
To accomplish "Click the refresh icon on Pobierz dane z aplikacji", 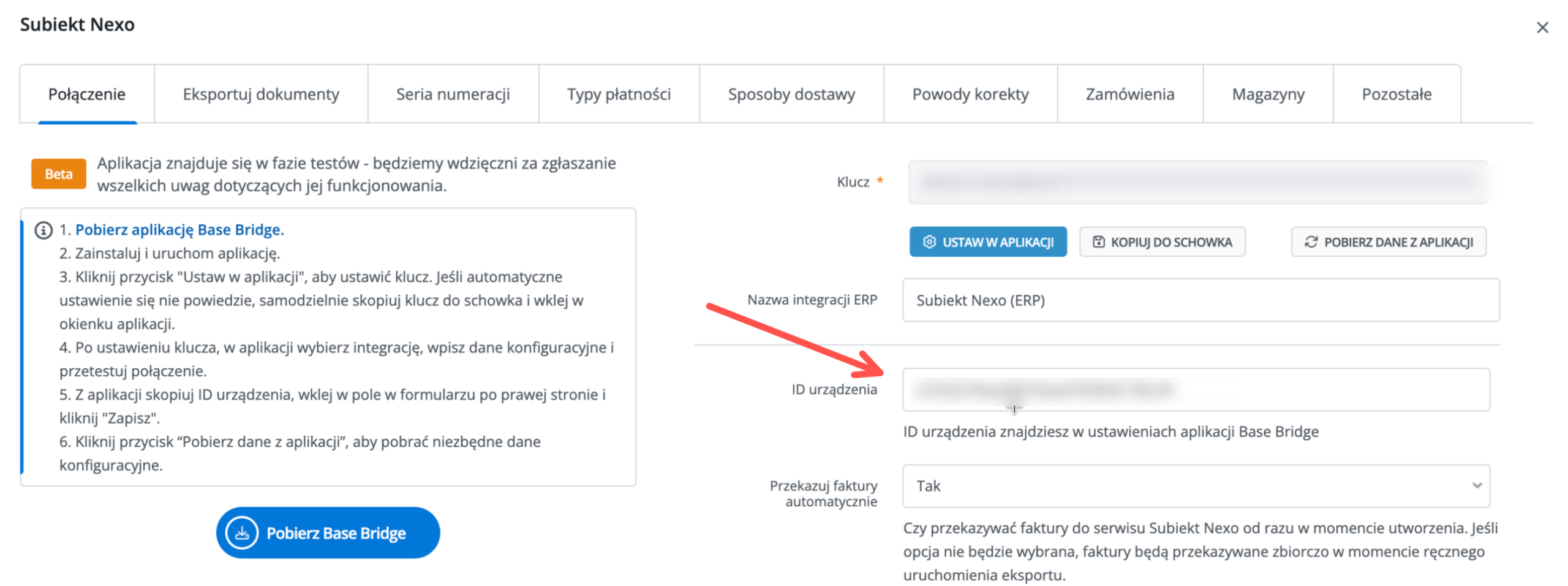I will [x=1310, y=241].
